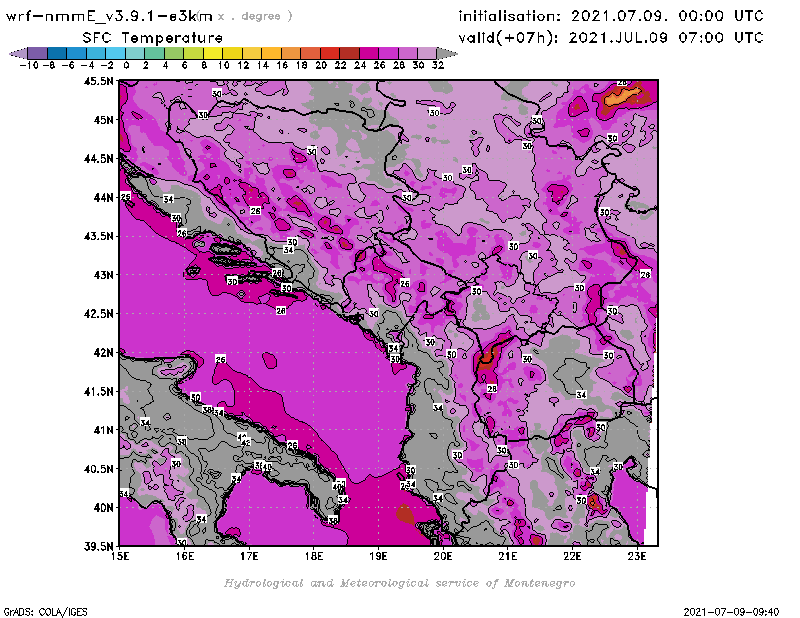Pick the dark red swatch between 22 and 24

[x=349, y=53]
